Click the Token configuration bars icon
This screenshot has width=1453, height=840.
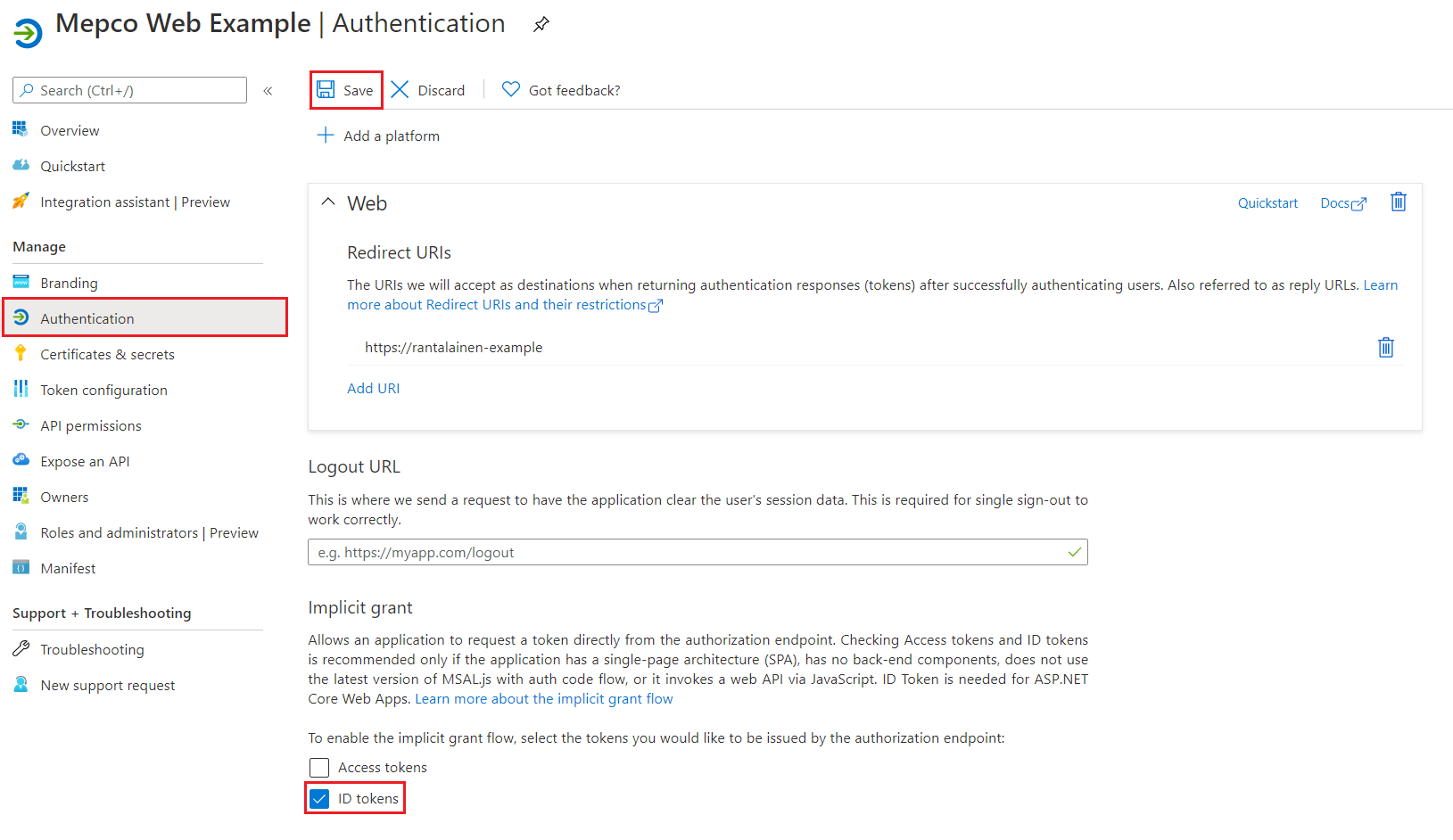(21, 390)
